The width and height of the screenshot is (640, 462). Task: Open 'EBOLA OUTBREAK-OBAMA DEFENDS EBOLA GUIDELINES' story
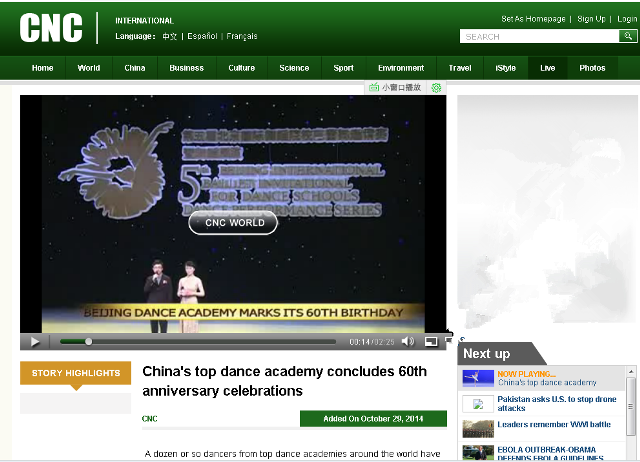pos(550,453)
